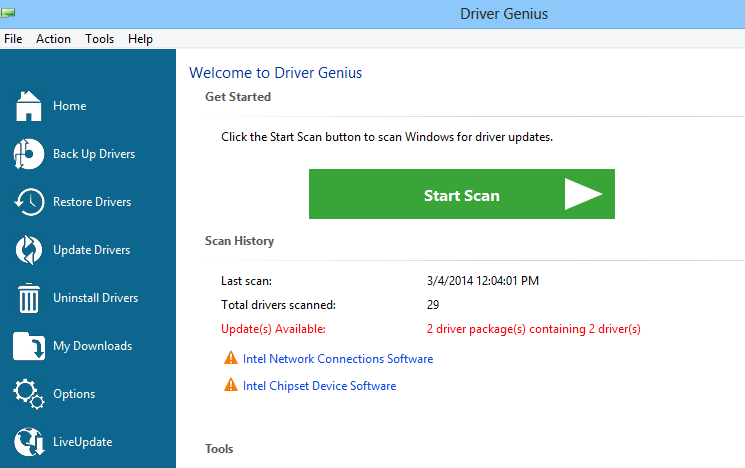The width and height of the screenshot is (745, 468).
Task: Open Intel Network Connections Software link
Action: pos(338,359)
